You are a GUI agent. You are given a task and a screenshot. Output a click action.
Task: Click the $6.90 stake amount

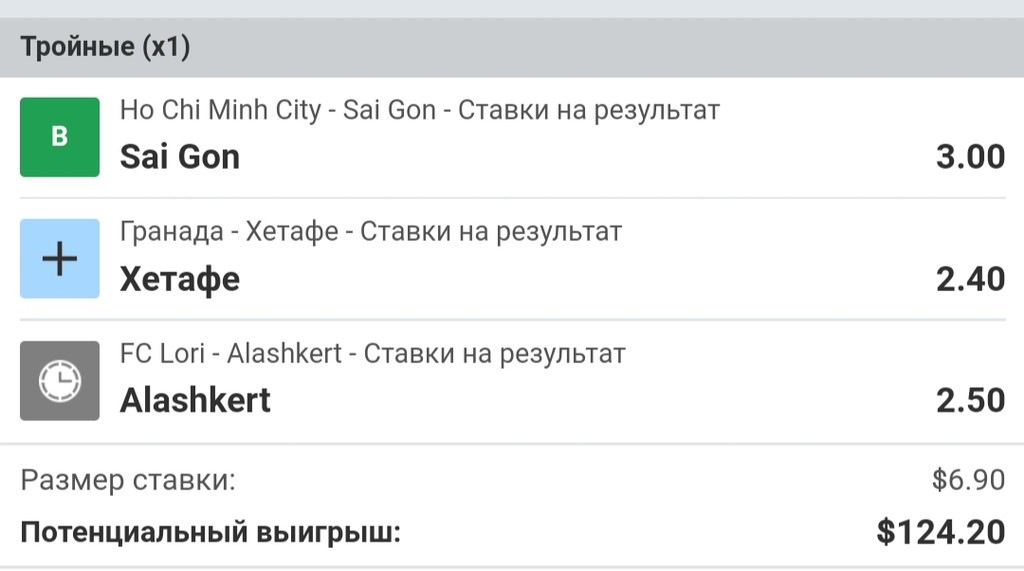pyautogui.click(x=968, y=480)
